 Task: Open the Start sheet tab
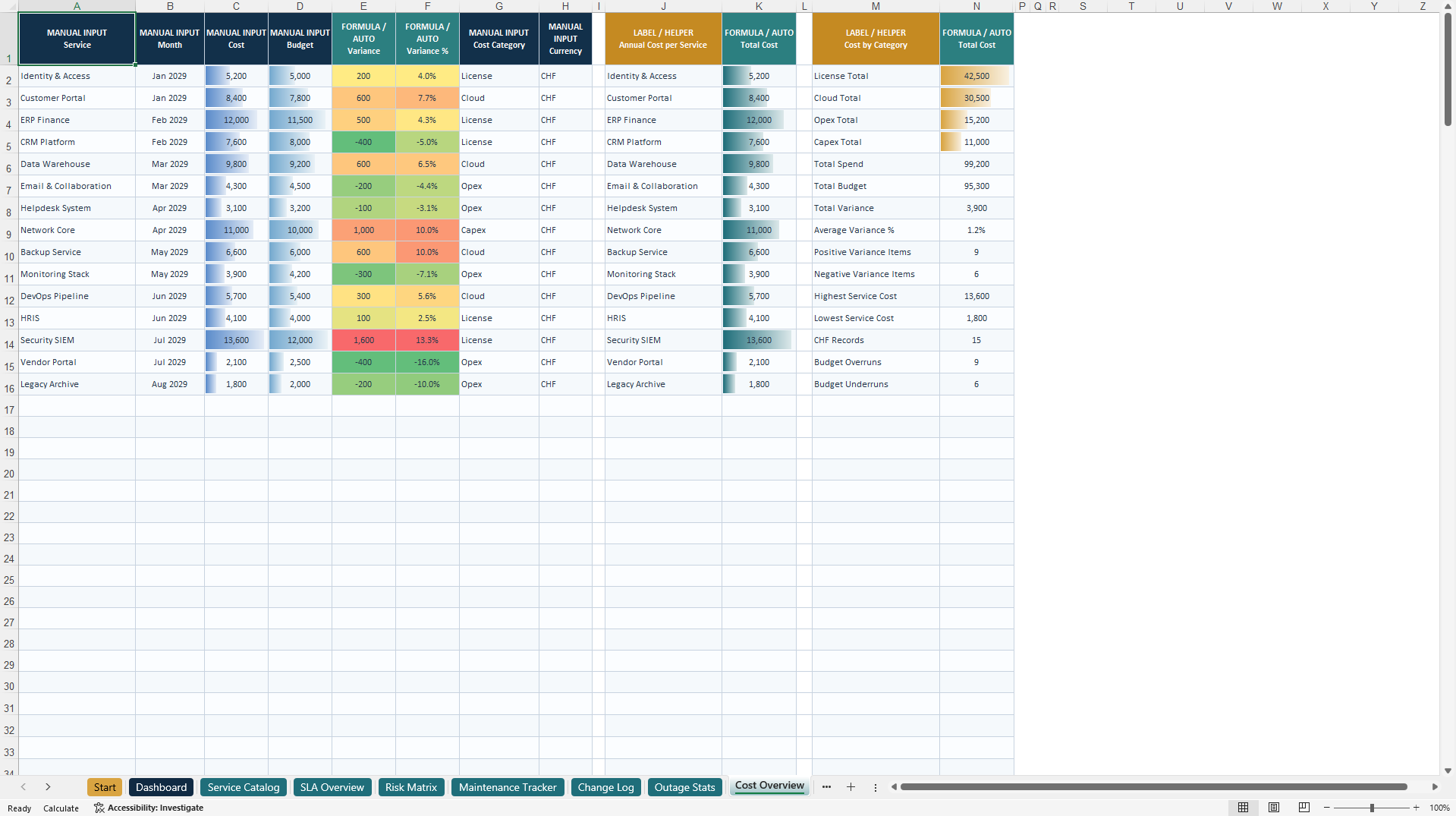[x=105, y=787]
